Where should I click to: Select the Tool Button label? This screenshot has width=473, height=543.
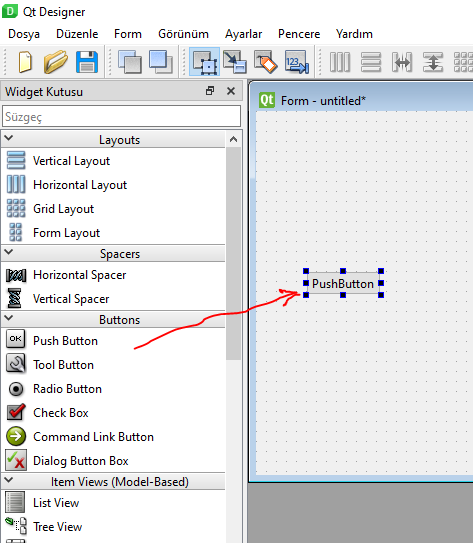click(63, 365)
